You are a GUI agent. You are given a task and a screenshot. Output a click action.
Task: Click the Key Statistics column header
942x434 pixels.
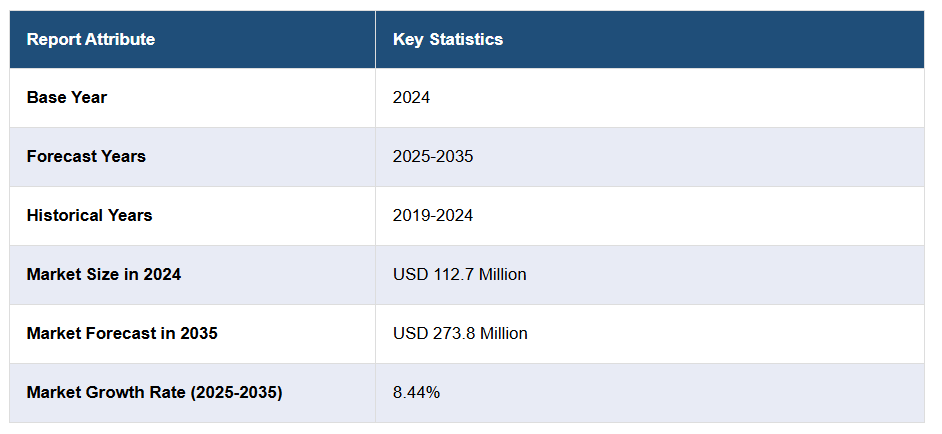[447, 40]
